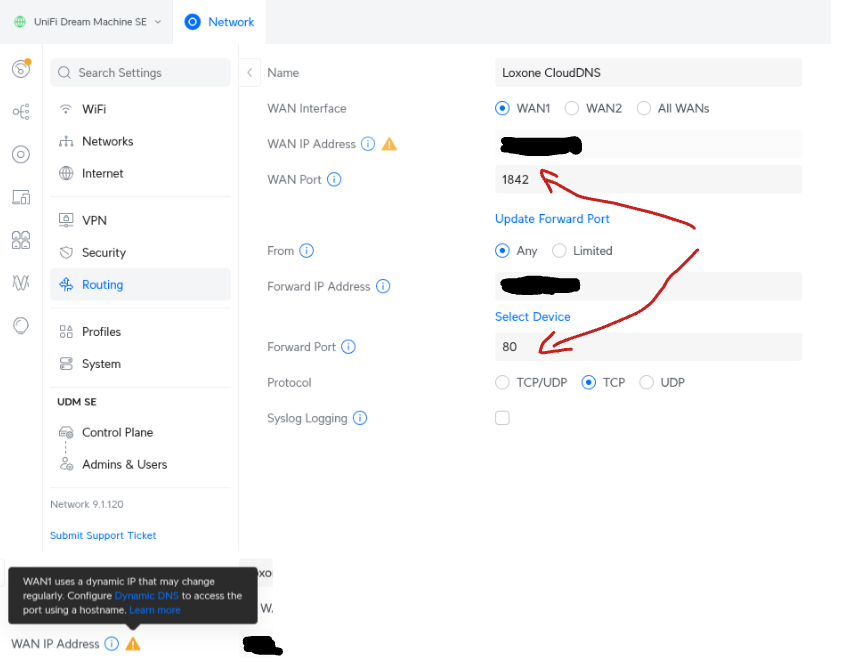The image size is (865, 662).
Task: Click the Name field with Loxone CloudDNS
Action: [x=648, y=73]
